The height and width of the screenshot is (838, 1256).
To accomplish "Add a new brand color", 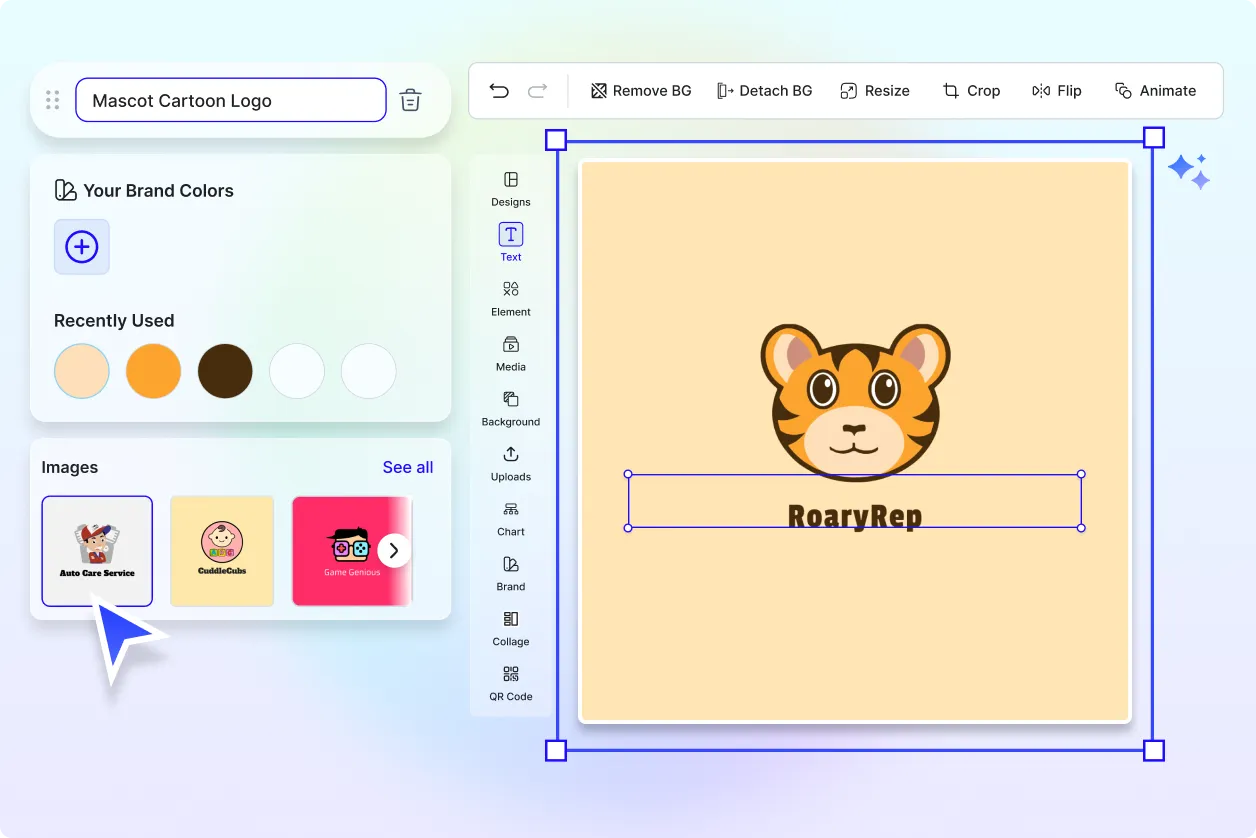I will 82,247.
